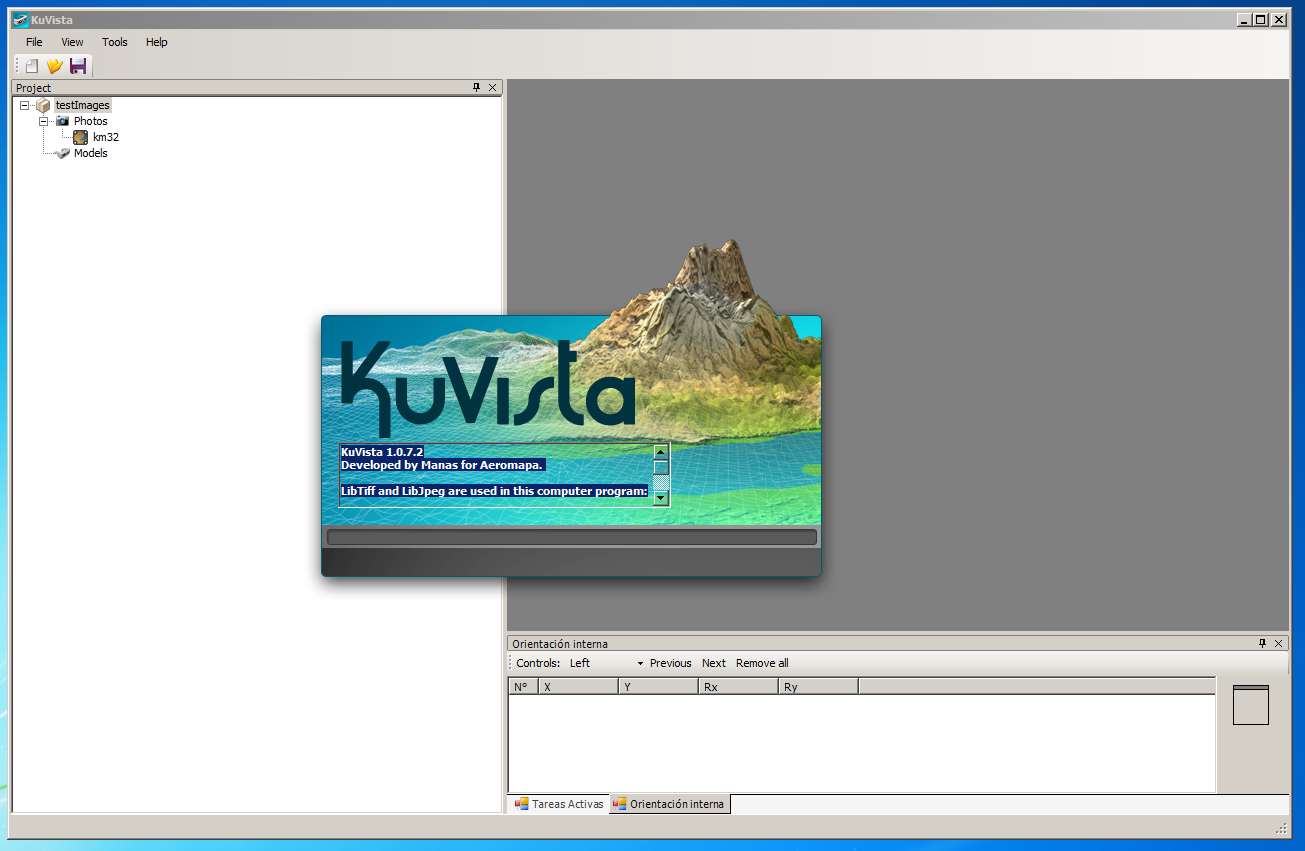
Task: Click 'Developed by Manas for Aeromapa.' text
Action: (442, 465)
